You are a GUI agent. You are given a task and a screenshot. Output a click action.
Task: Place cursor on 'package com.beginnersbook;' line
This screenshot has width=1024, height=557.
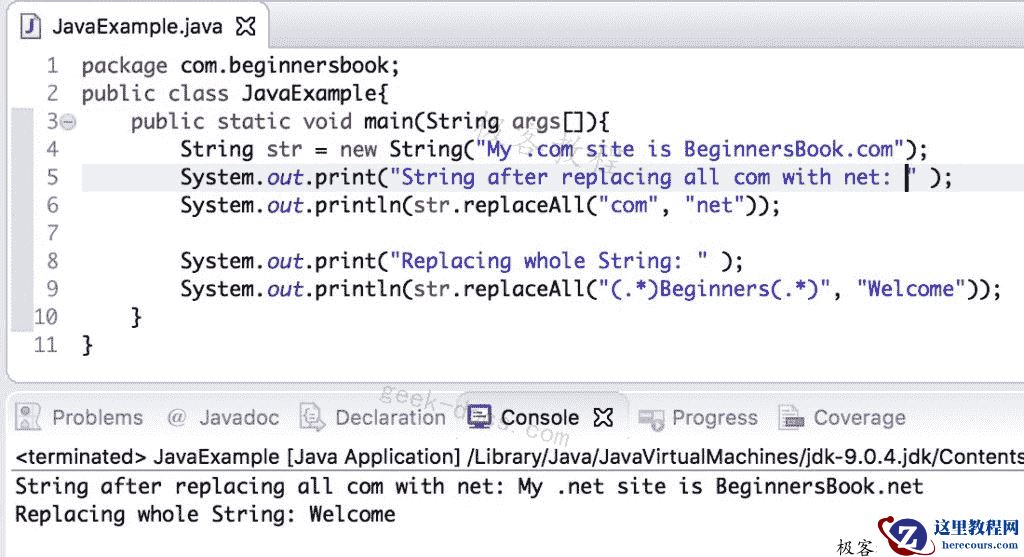240,66
